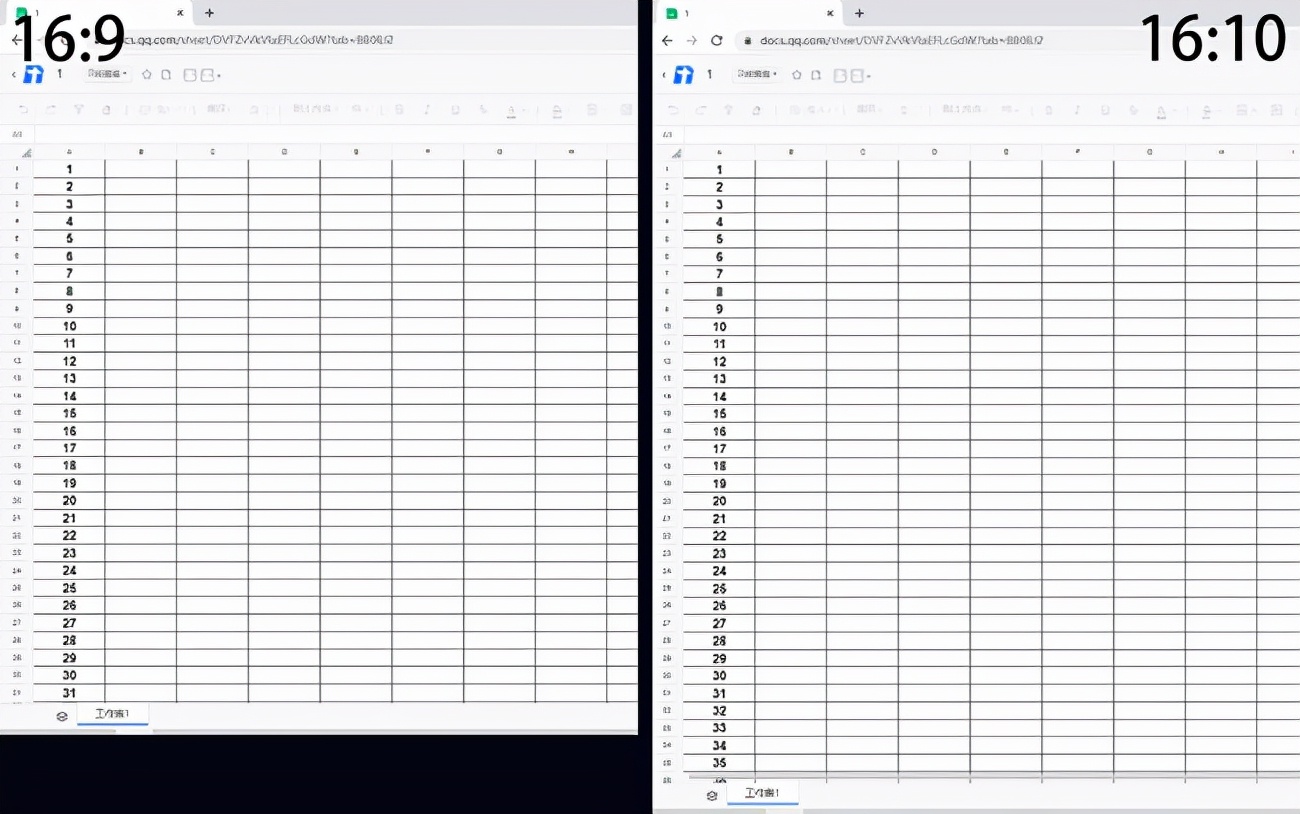
Task: Toggle bold formatting in the 16:10 toolbar
Action: pyautogui.click(x=1049, y=111)
